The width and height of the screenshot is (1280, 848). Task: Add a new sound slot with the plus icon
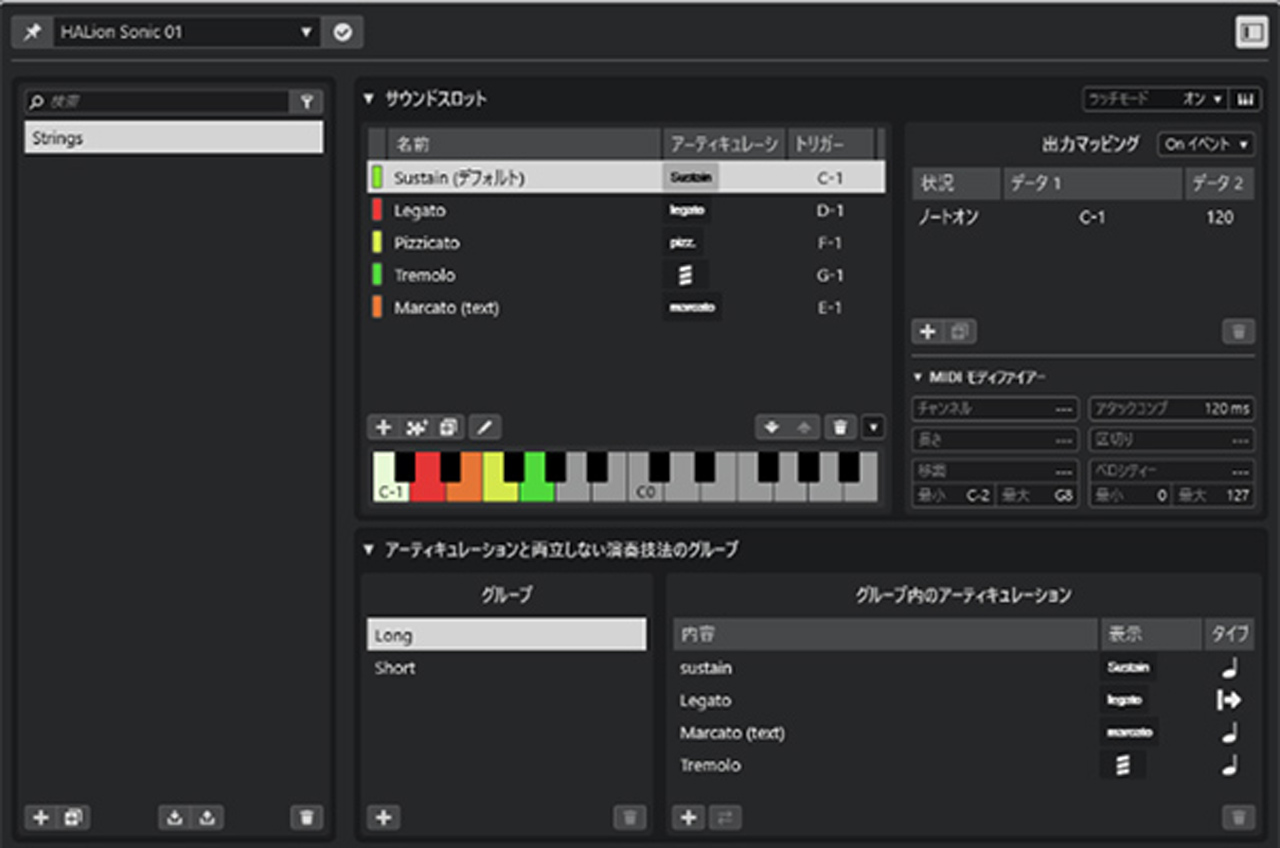(x=384, y=427)
